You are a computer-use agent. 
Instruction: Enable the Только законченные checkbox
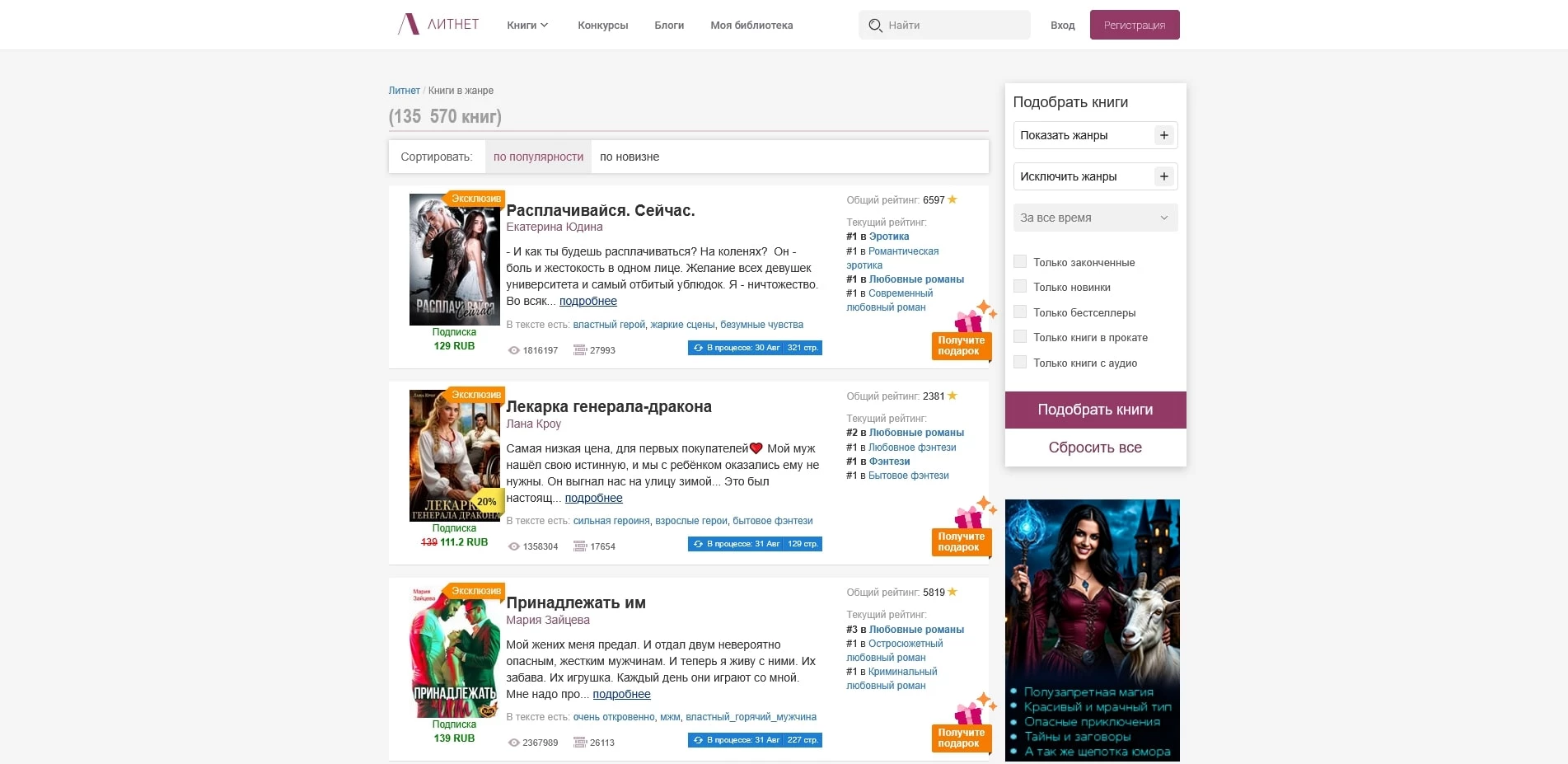(x=1020, y=262)
